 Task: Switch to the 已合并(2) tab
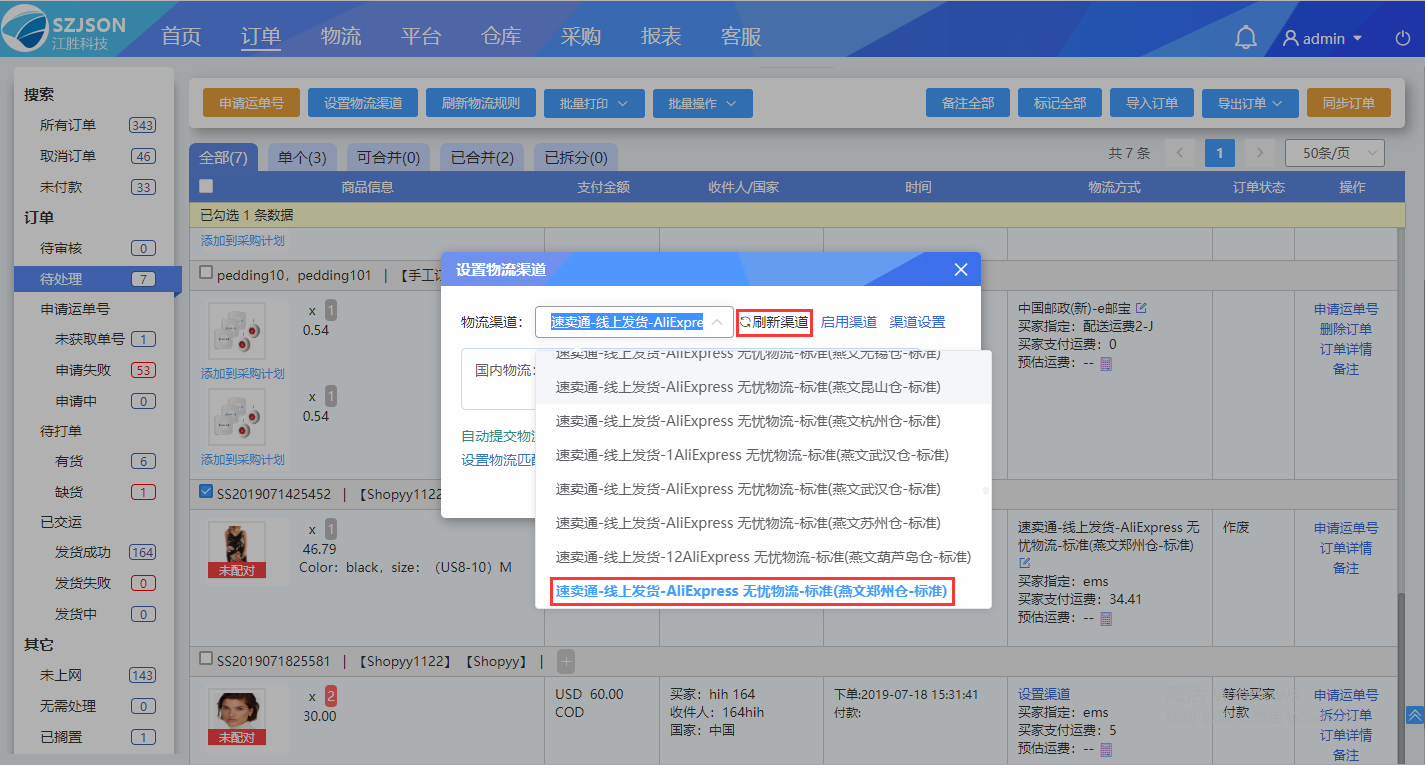click(x=481, y=158)
